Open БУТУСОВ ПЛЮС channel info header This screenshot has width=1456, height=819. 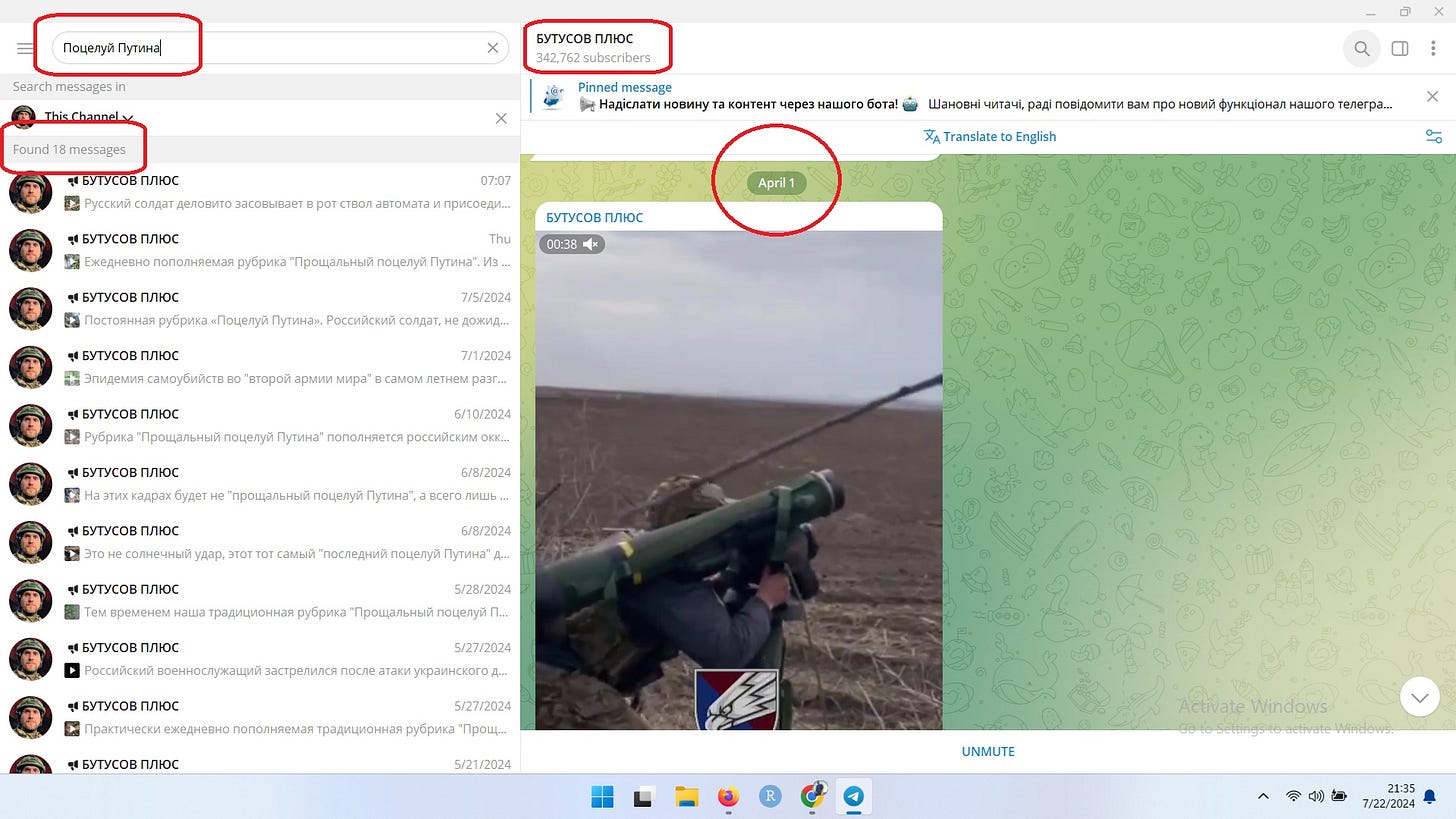click(x=593, y=48)
